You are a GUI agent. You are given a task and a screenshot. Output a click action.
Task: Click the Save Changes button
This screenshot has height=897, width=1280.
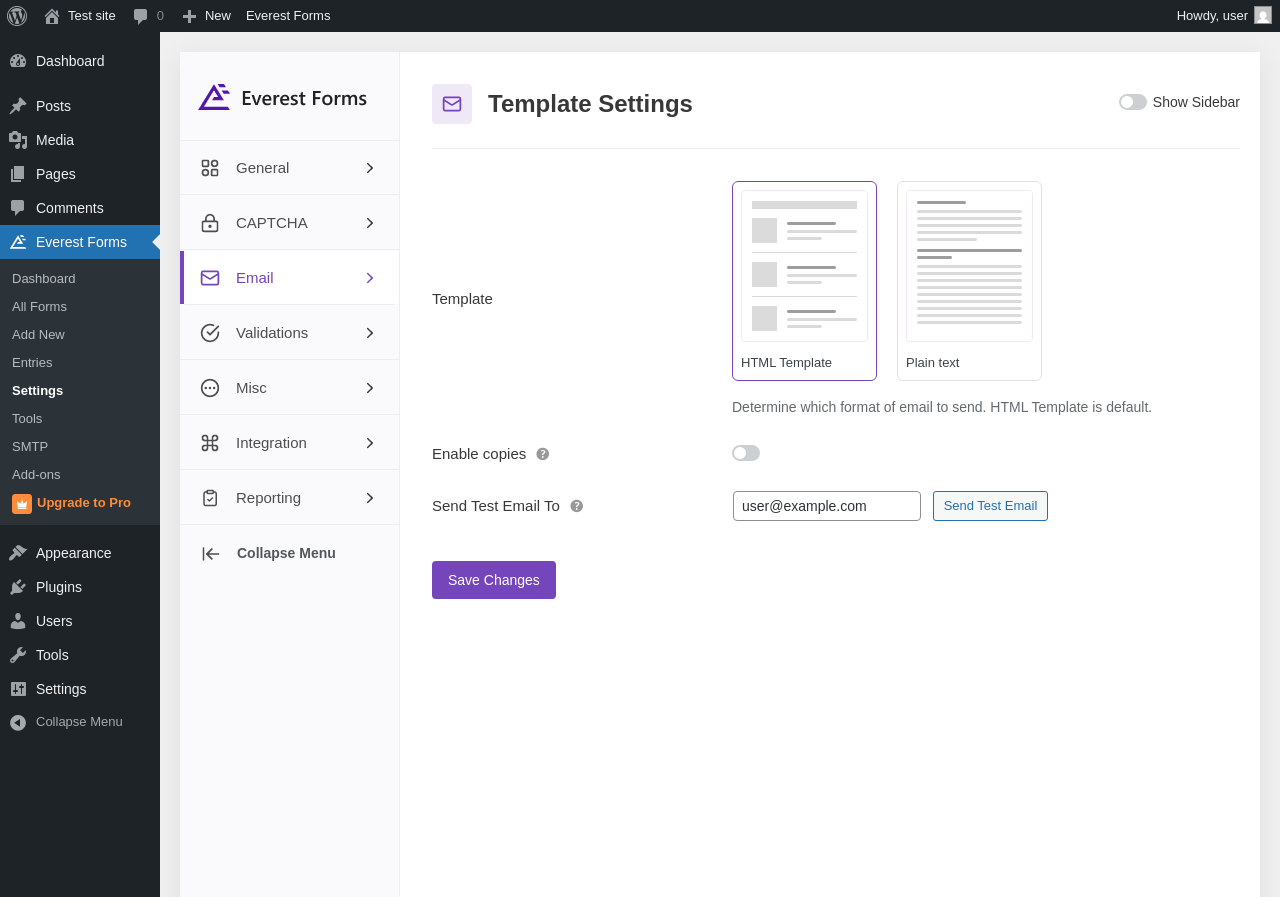tap(494, 580)
